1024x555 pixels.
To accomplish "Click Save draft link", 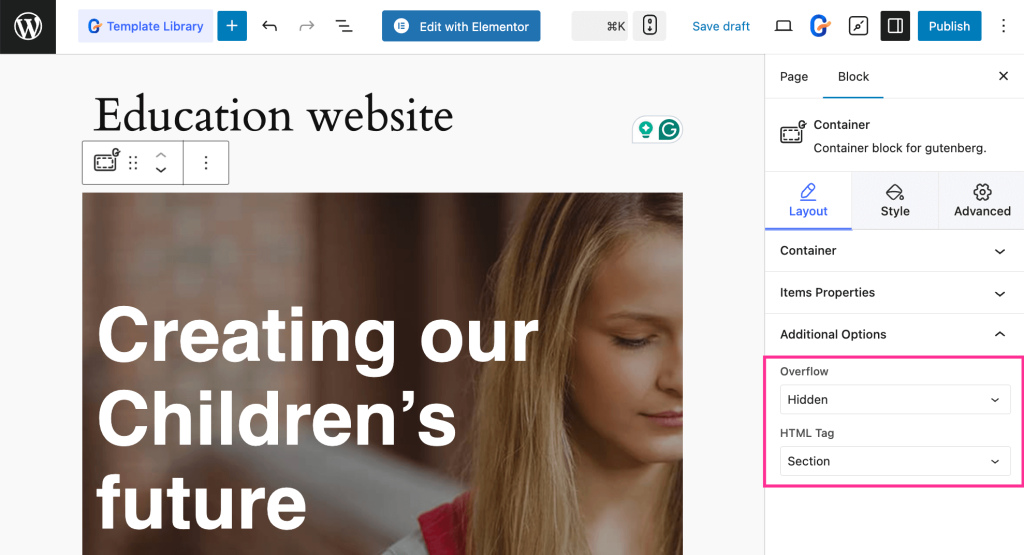I will 721,26.
